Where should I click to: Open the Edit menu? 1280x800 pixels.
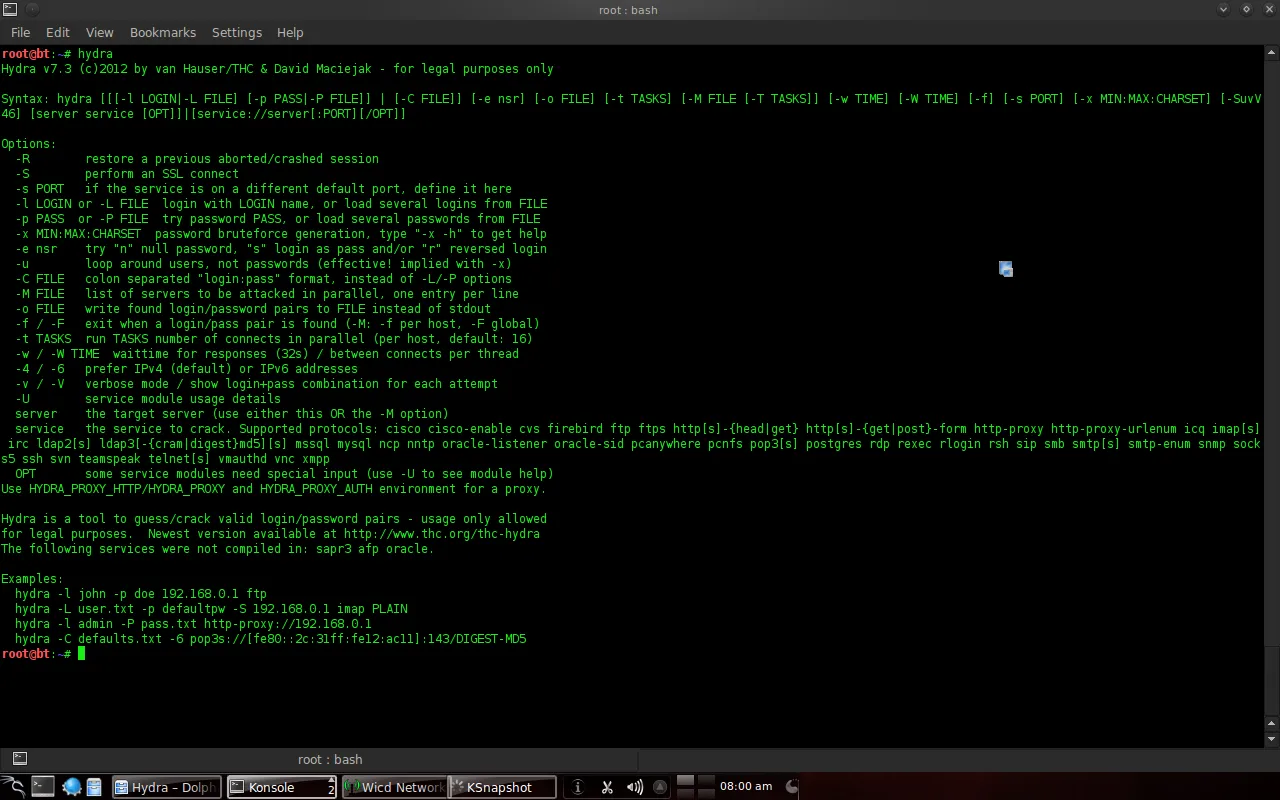tap(58, 32)
